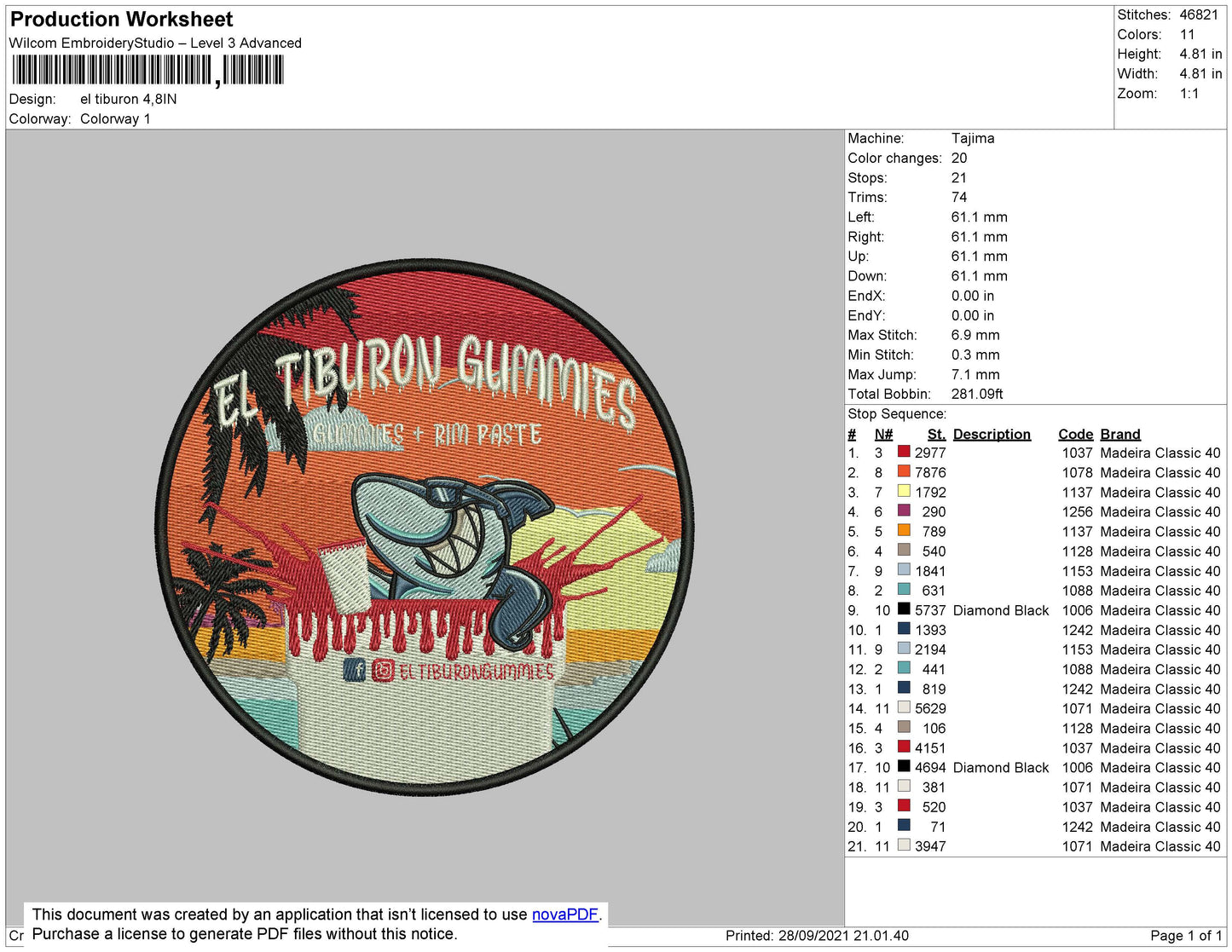Click the Stitches value 46821
The image size is (1232, 952).
tap(1199, 14)
